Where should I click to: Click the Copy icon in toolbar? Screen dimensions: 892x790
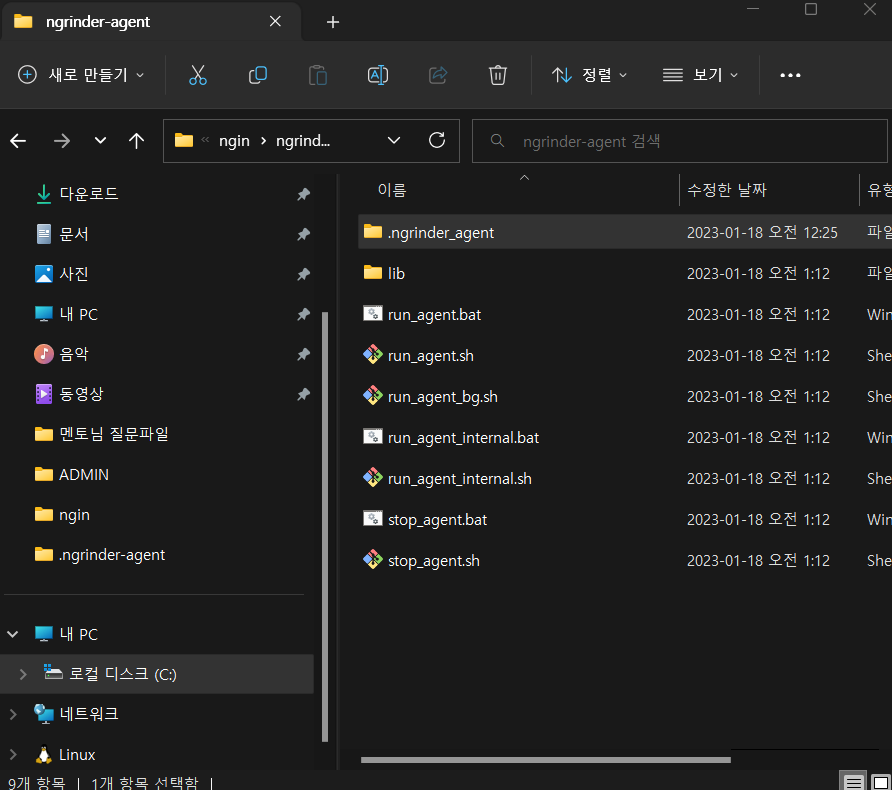pyautogui.click(x=258, y=75)
